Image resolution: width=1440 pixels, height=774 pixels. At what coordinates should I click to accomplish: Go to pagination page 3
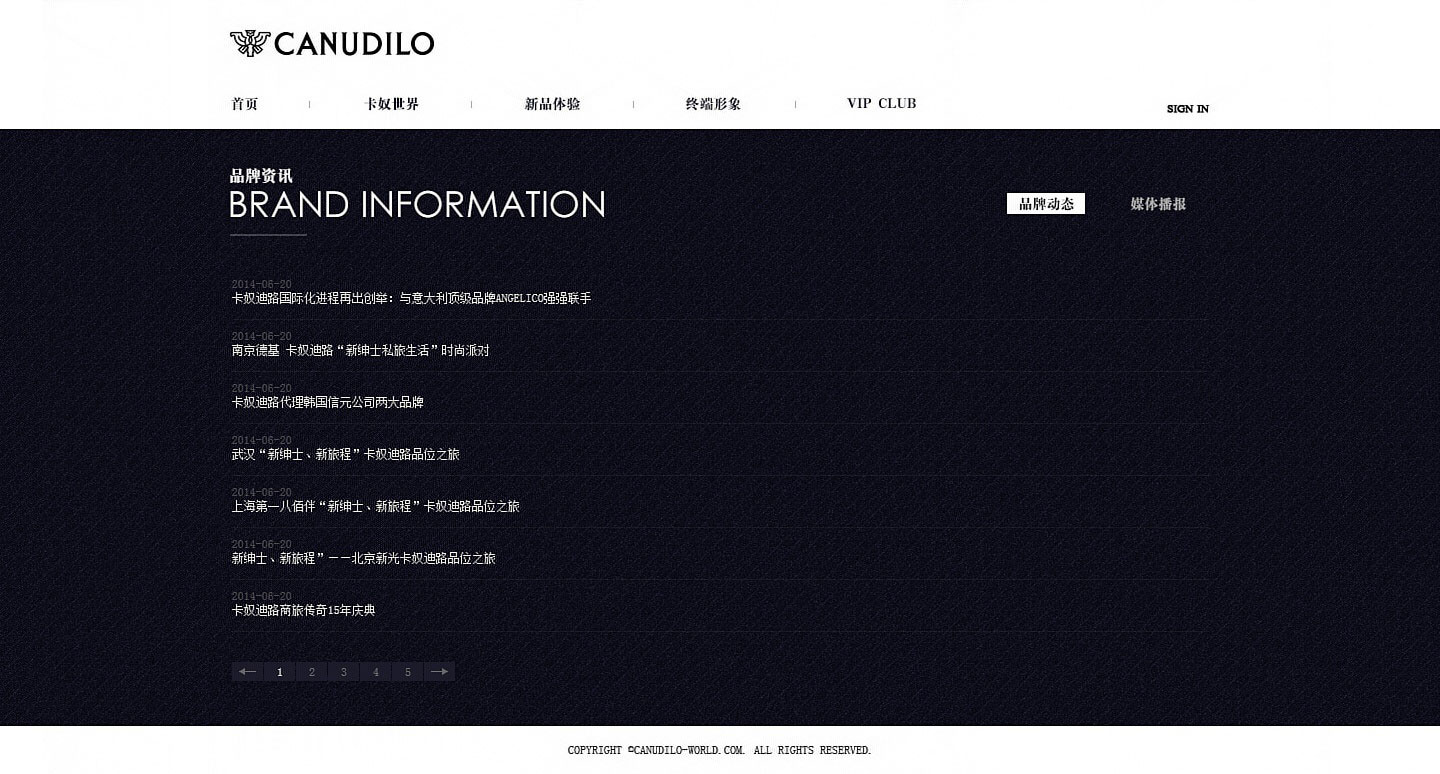pyautogui.click(x=344, y=672)
